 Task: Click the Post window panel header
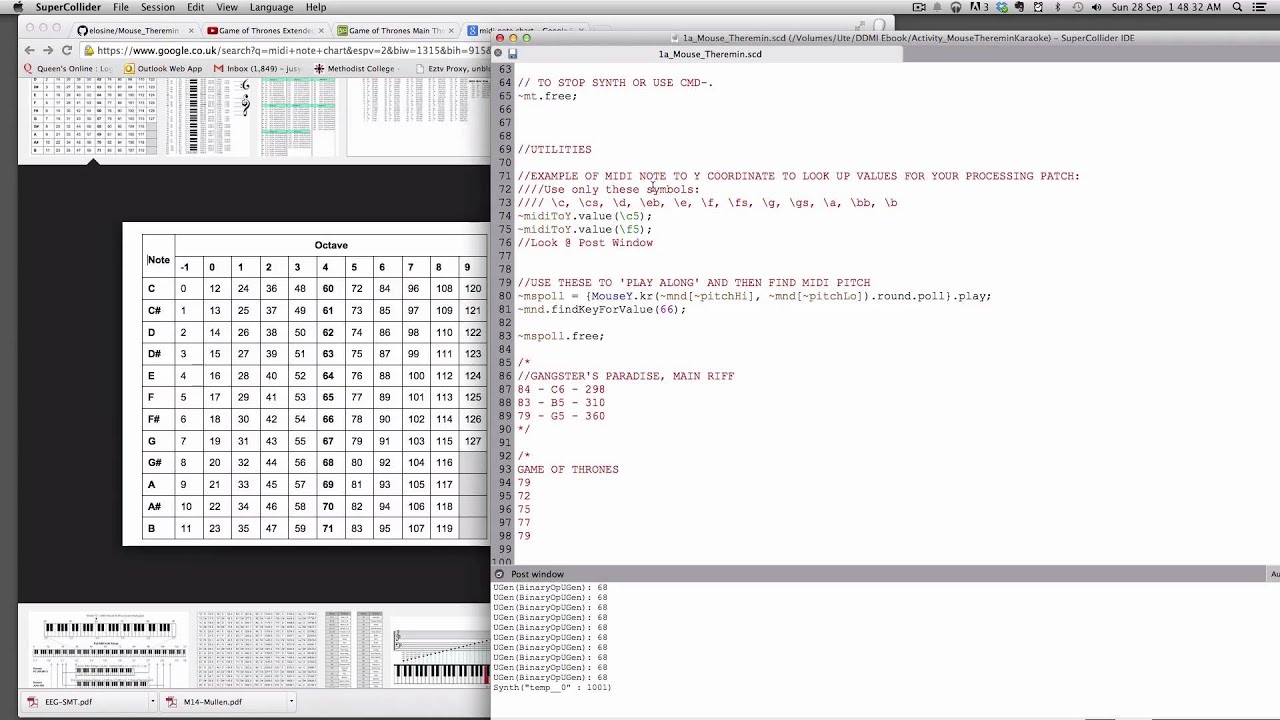pyautogui.click(x=885, y=574)
